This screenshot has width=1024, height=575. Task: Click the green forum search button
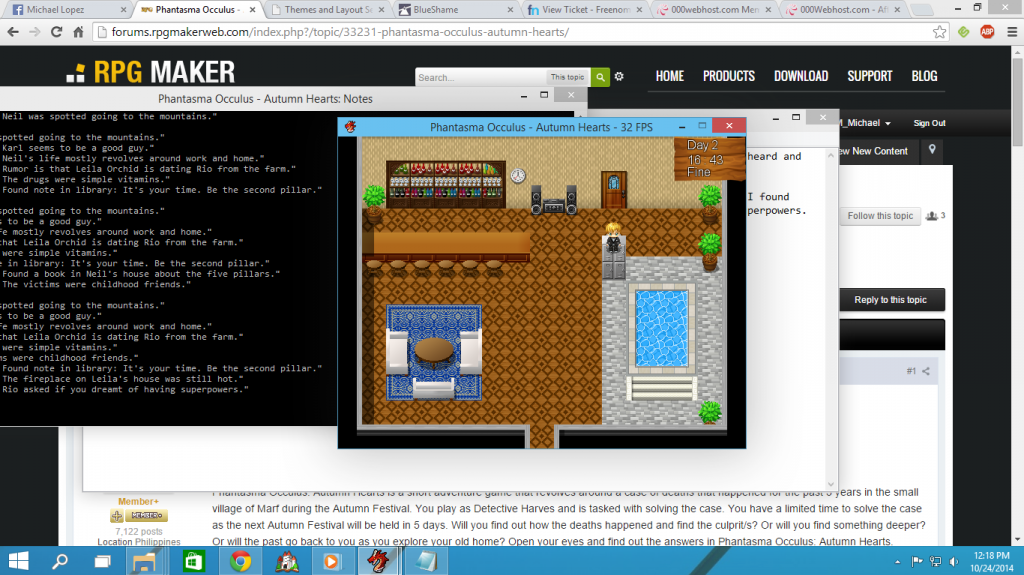[600, 77]
